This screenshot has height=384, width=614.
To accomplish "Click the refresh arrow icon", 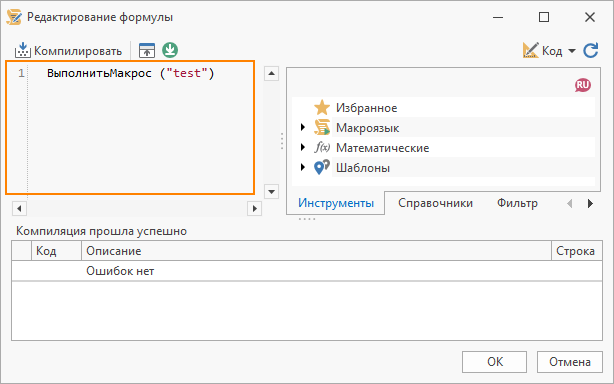I will pos(591,50).
